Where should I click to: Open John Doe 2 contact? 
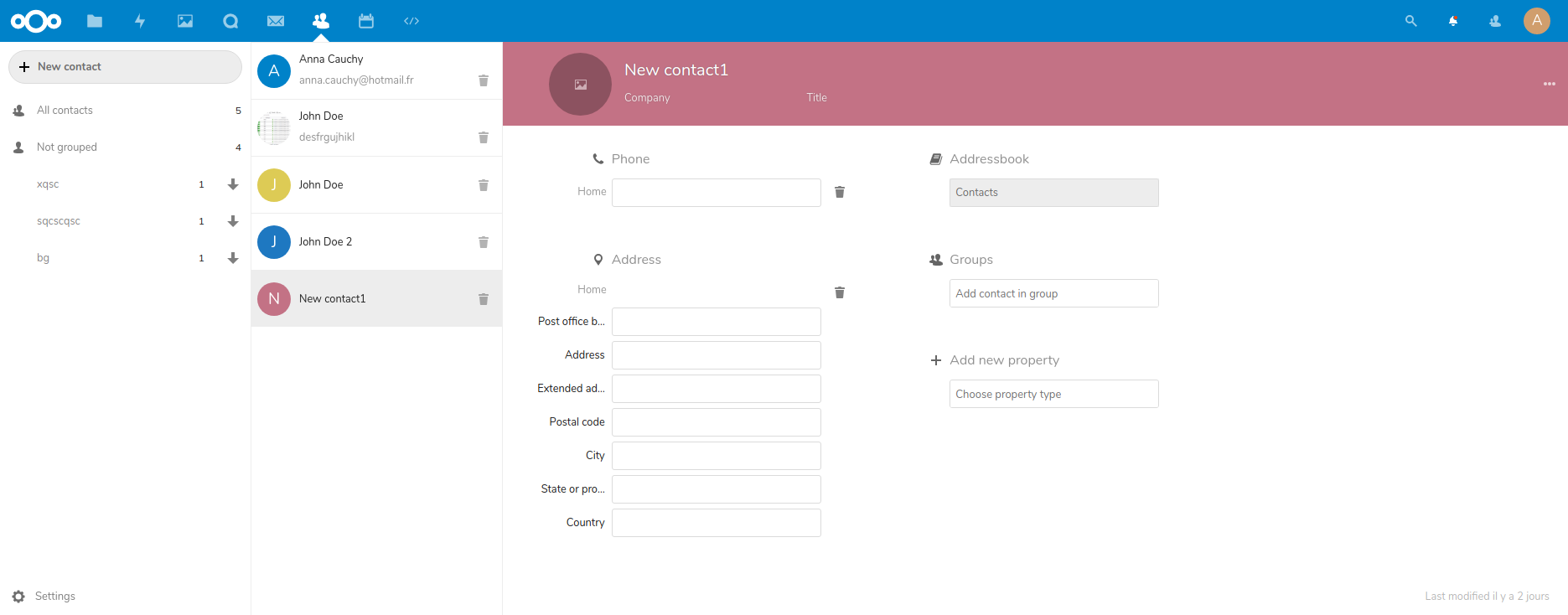point(376,242)
